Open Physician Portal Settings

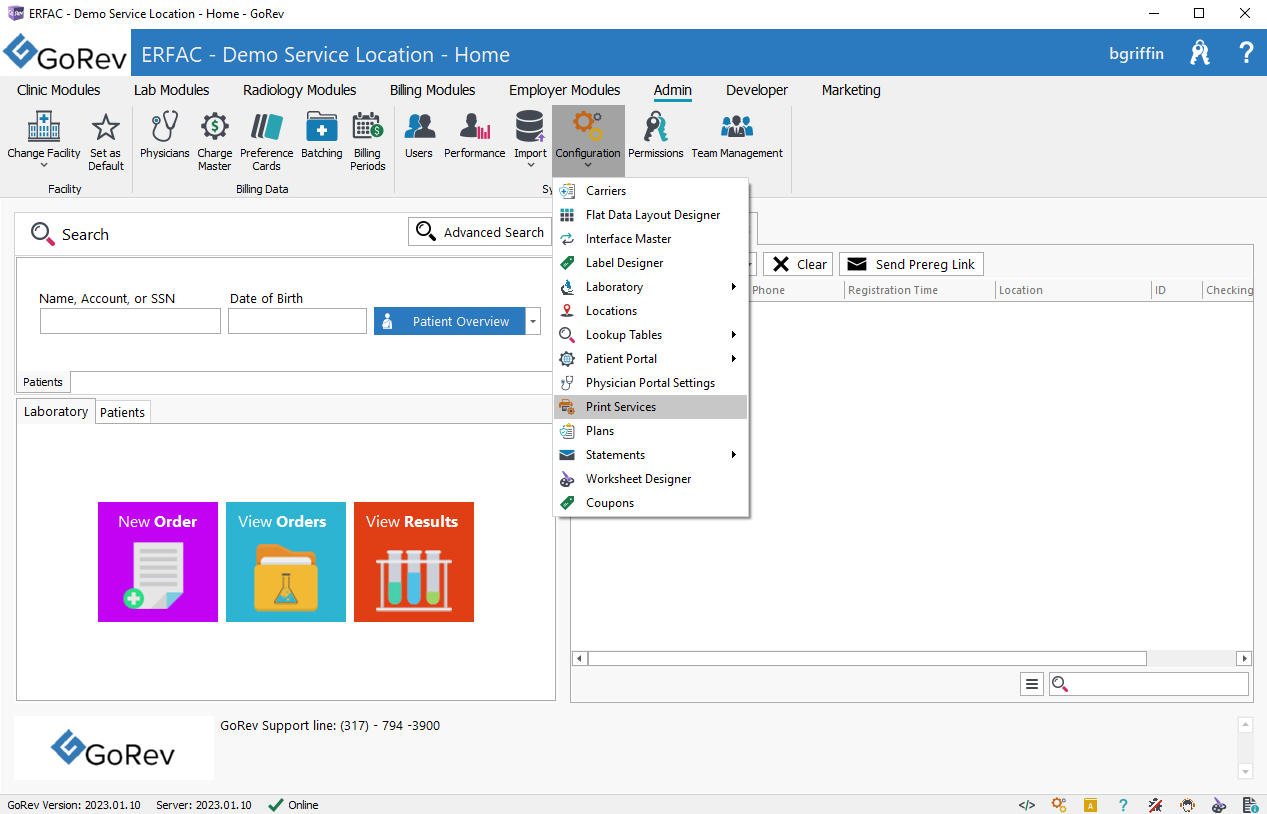tap(650, 383)
